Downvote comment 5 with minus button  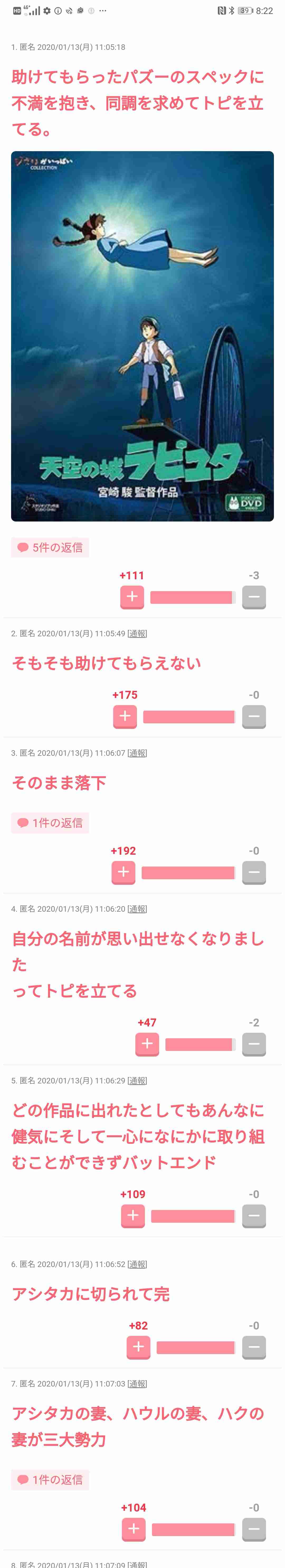(x=254, y=1216)
